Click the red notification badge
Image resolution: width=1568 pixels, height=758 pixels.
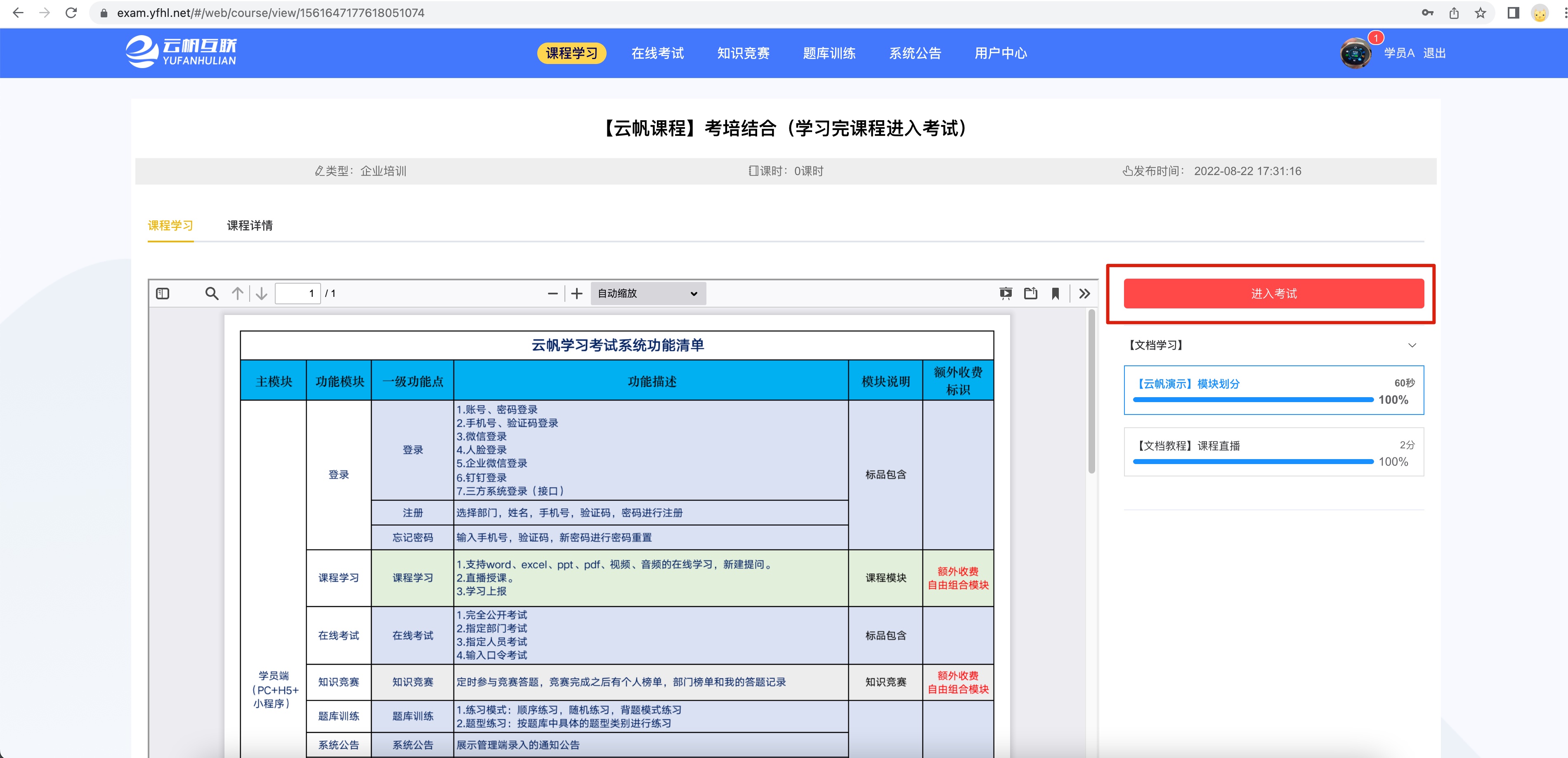(x=1375, y=38)
